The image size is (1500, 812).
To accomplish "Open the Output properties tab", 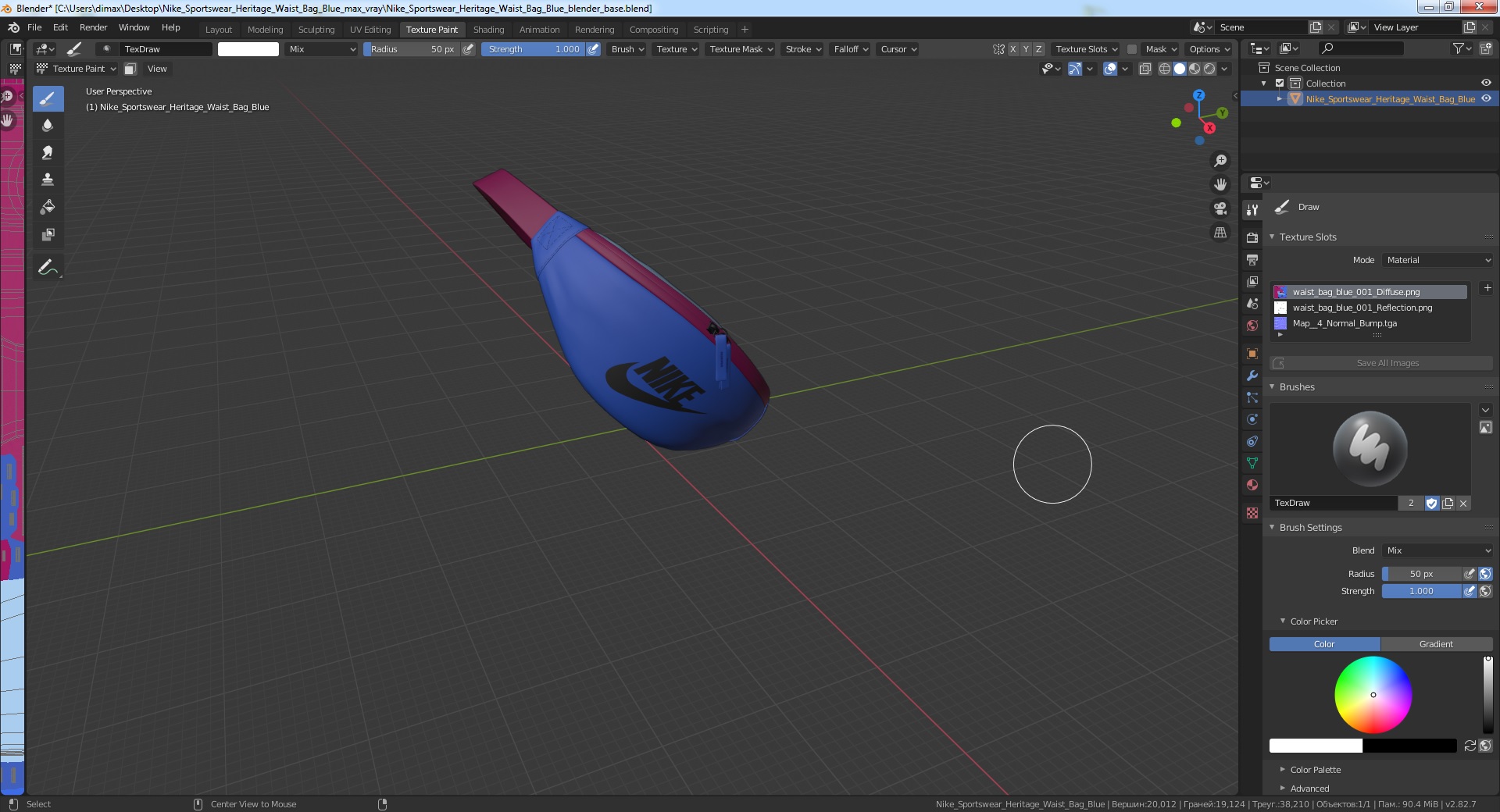I will click(1252, 259).
